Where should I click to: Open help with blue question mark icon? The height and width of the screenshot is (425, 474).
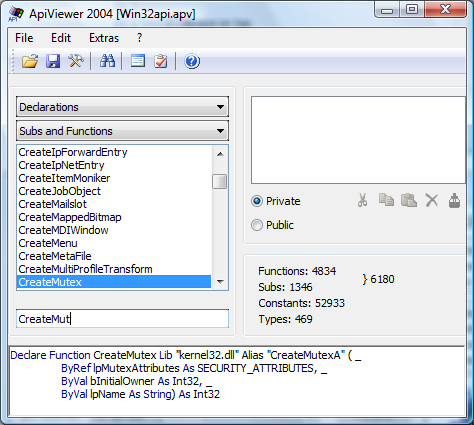point(192,61)
